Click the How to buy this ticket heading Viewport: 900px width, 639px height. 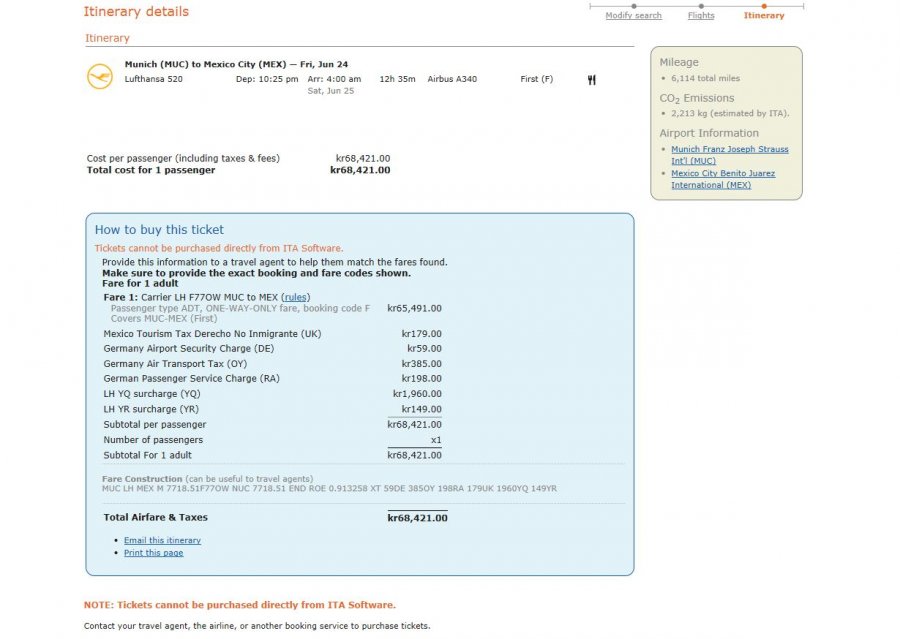tap(159, 230)
